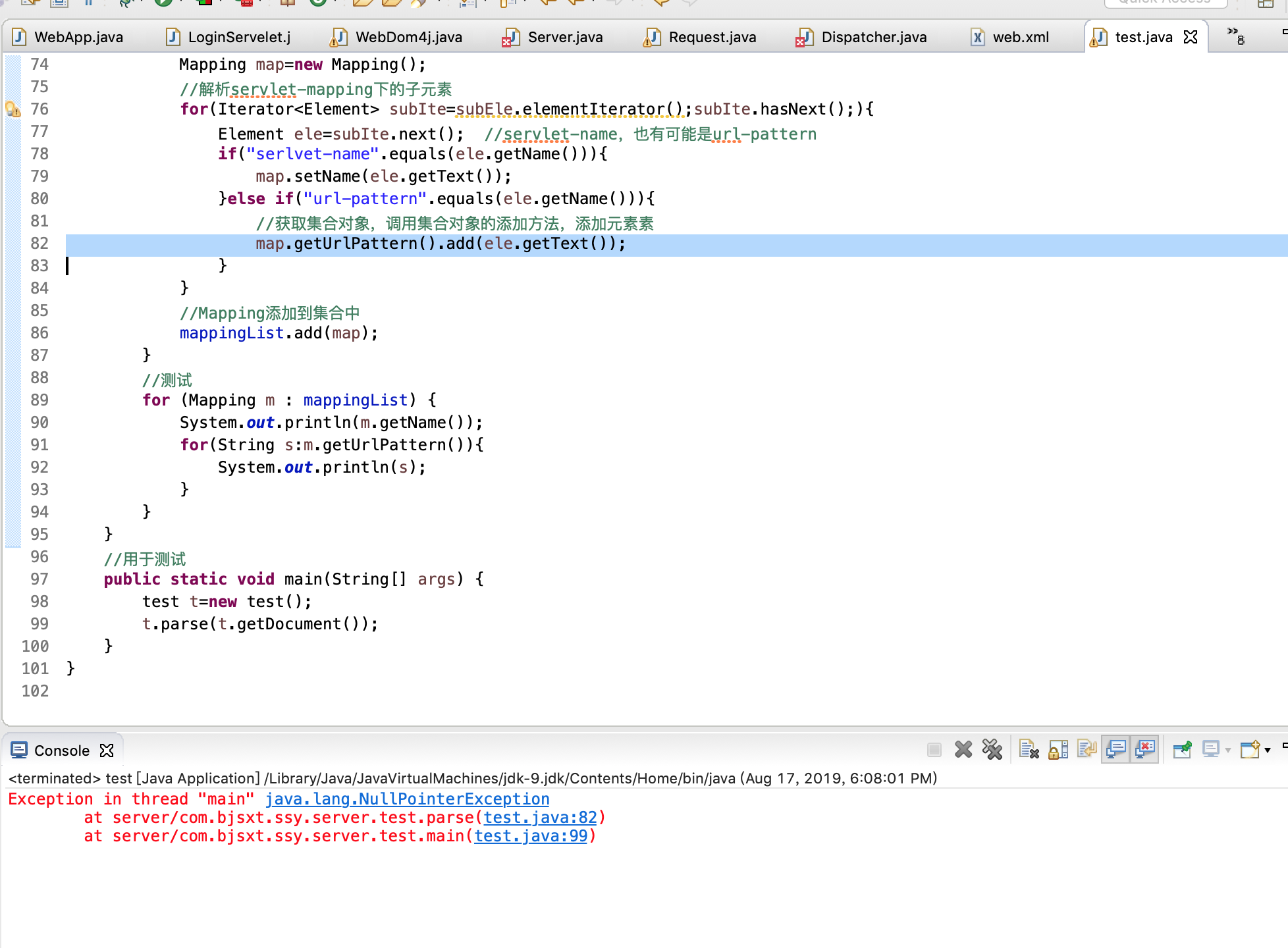This screenshot has height=948, width=1288.
Task: Select the Console view tab
Action: pos(61,750)
